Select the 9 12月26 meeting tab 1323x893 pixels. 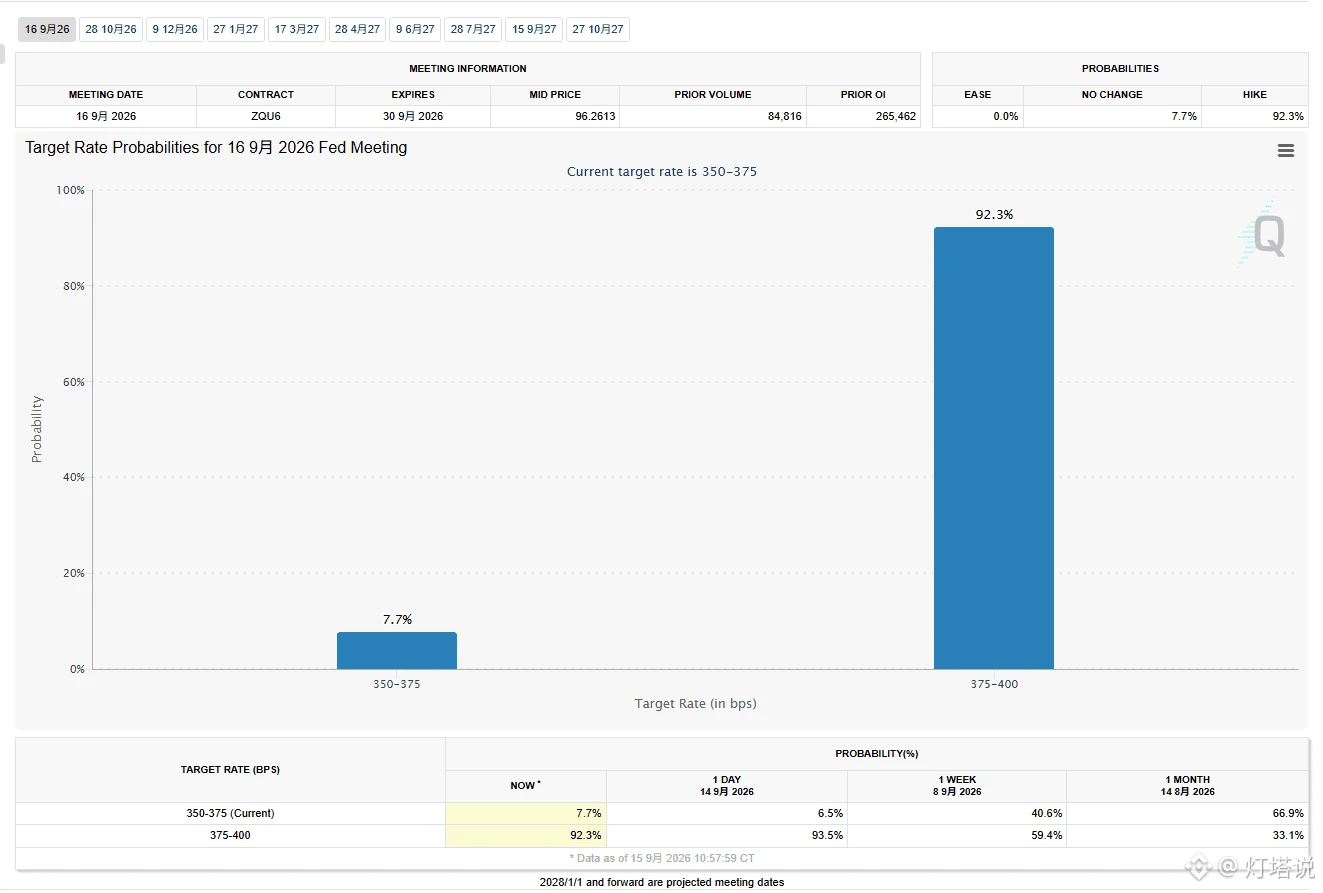pos(175,29)
